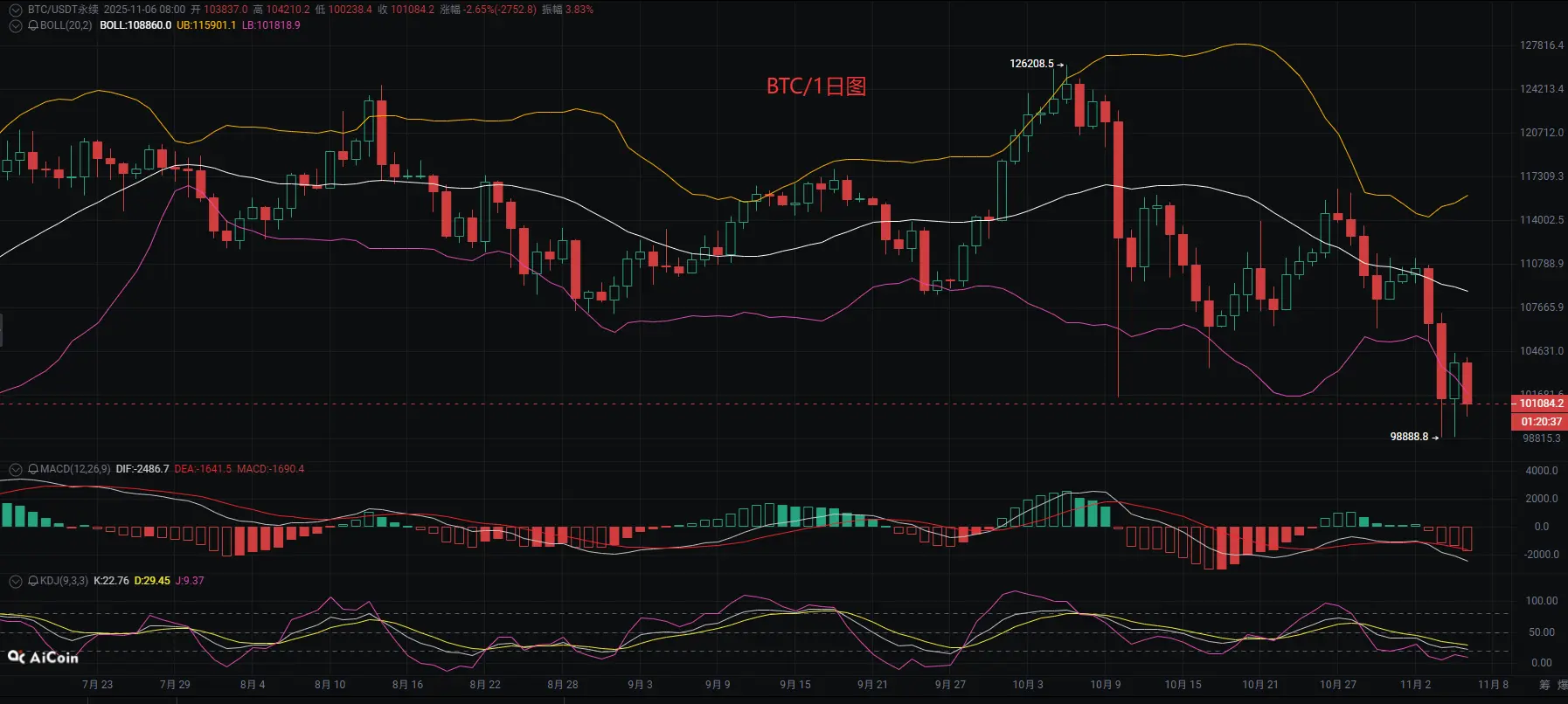Click the DIF:-2486.7 value
Screen dimensions: 1568x704
pyautogui.click(x=142, y=469)
